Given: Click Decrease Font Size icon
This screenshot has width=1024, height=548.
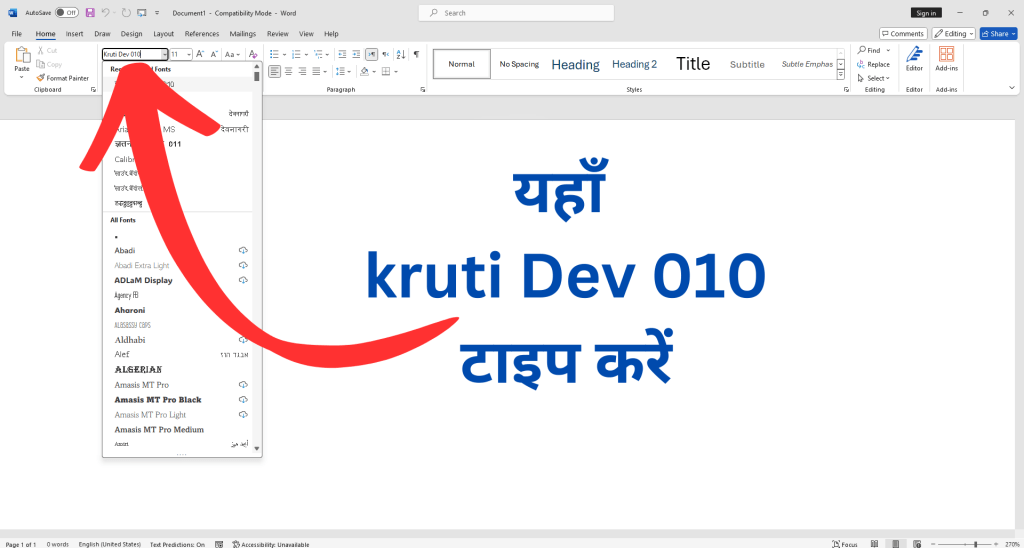Looking at the screenshot, I should pos(214,54).
